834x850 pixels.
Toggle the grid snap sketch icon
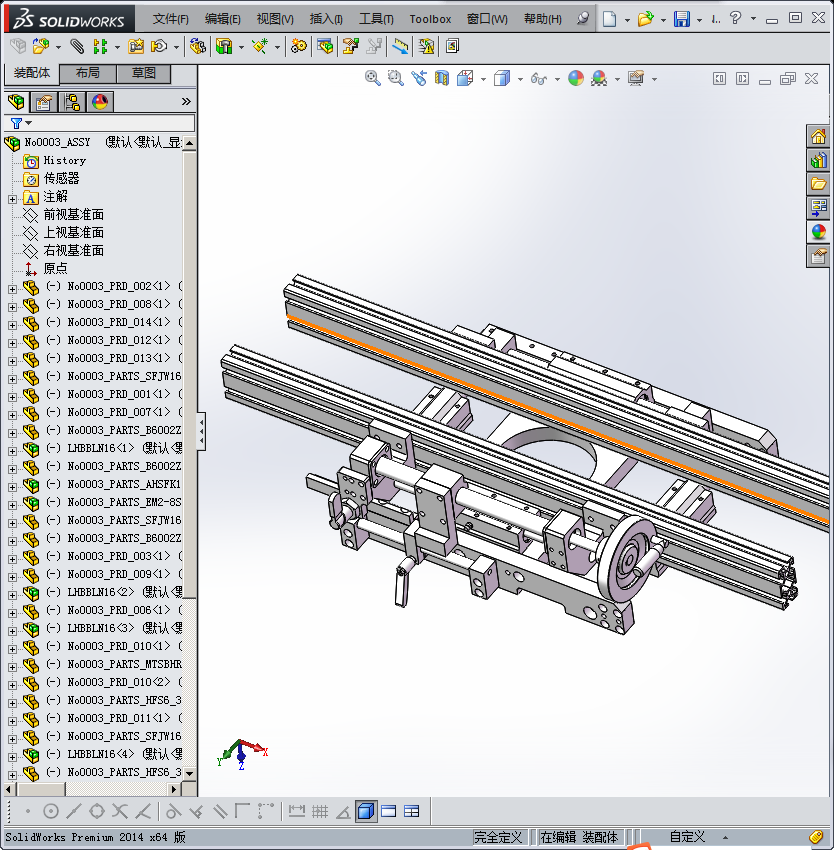320,811
